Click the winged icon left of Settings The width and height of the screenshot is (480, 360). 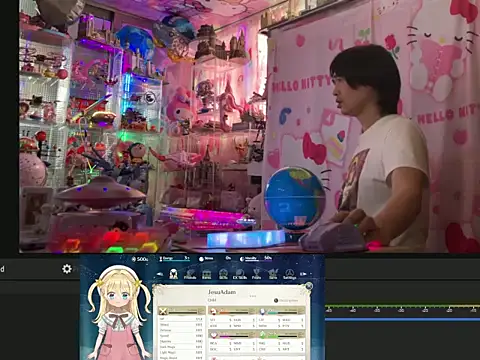coord(273,274)
